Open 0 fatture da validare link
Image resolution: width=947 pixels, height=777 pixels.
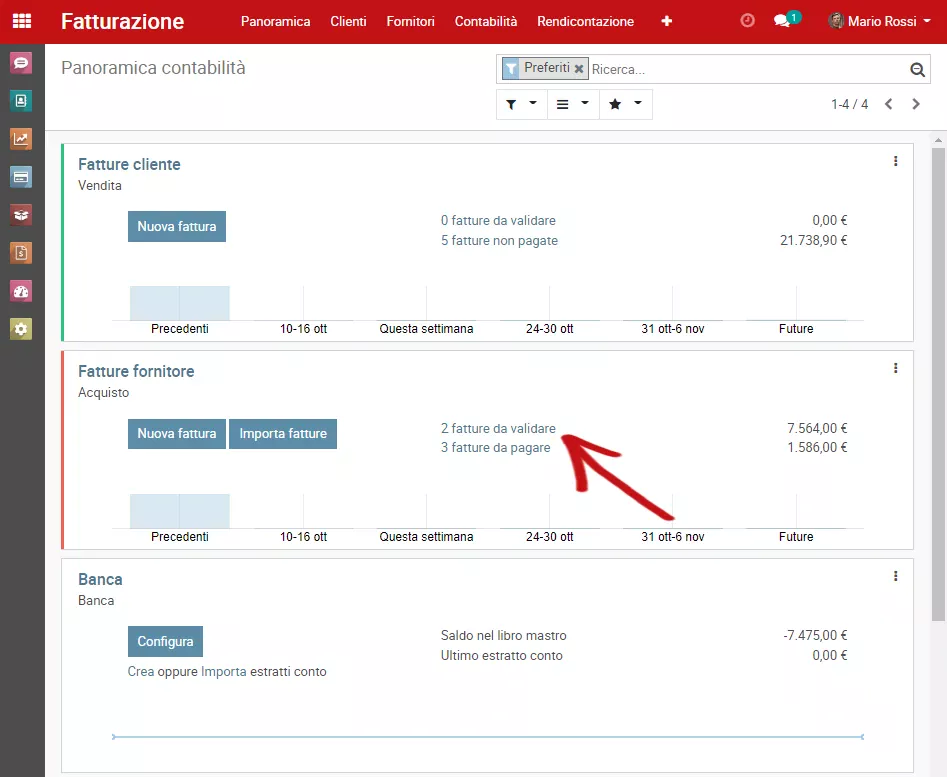498,220
